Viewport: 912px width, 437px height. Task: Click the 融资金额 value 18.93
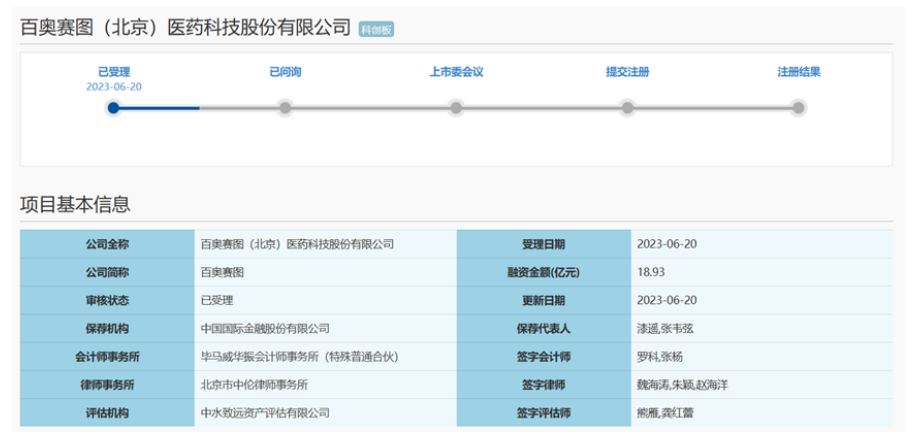click(x=649, y=272)
